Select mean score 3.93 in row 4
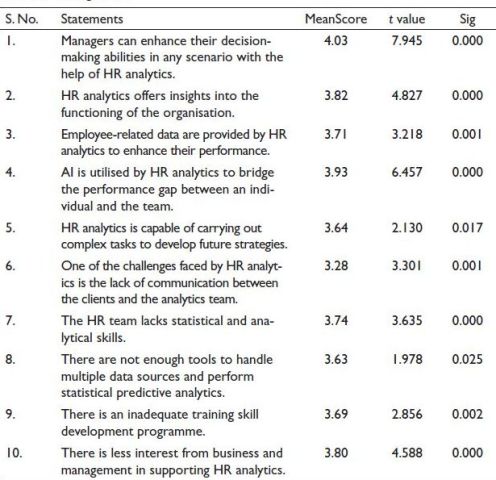The height and width of the screenshot is (480, 496). 336,172
